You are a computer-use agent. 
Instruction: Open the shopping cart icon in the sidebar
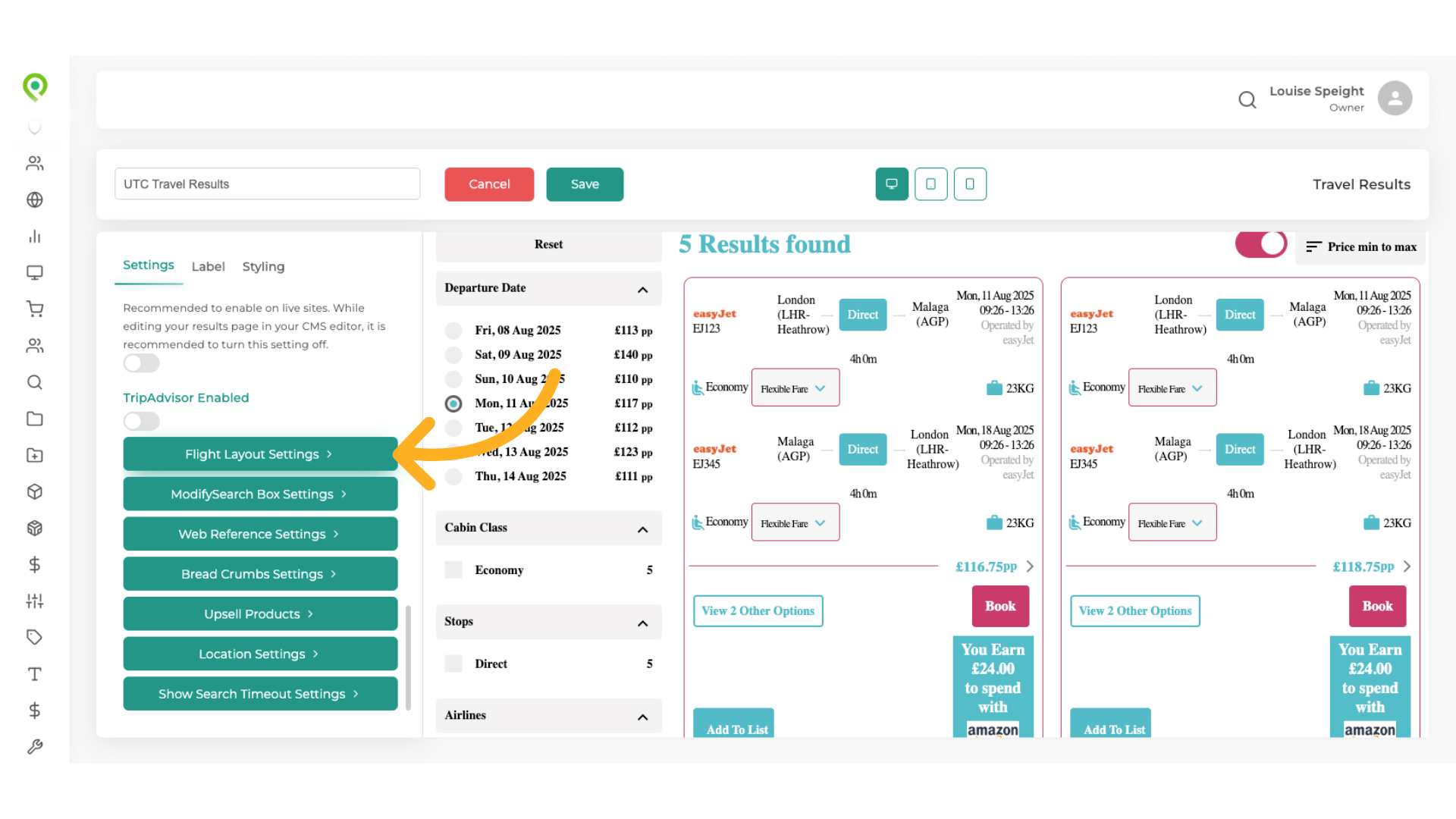35,309
